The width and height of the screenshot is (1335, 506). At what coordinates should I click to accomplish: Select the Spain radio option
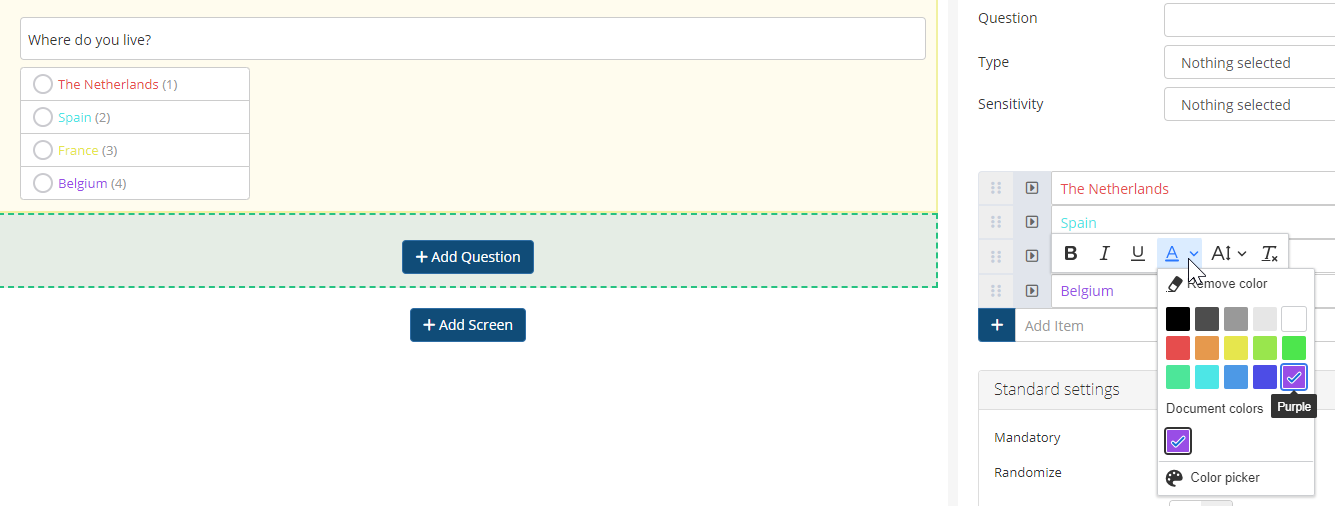point(43,118)
